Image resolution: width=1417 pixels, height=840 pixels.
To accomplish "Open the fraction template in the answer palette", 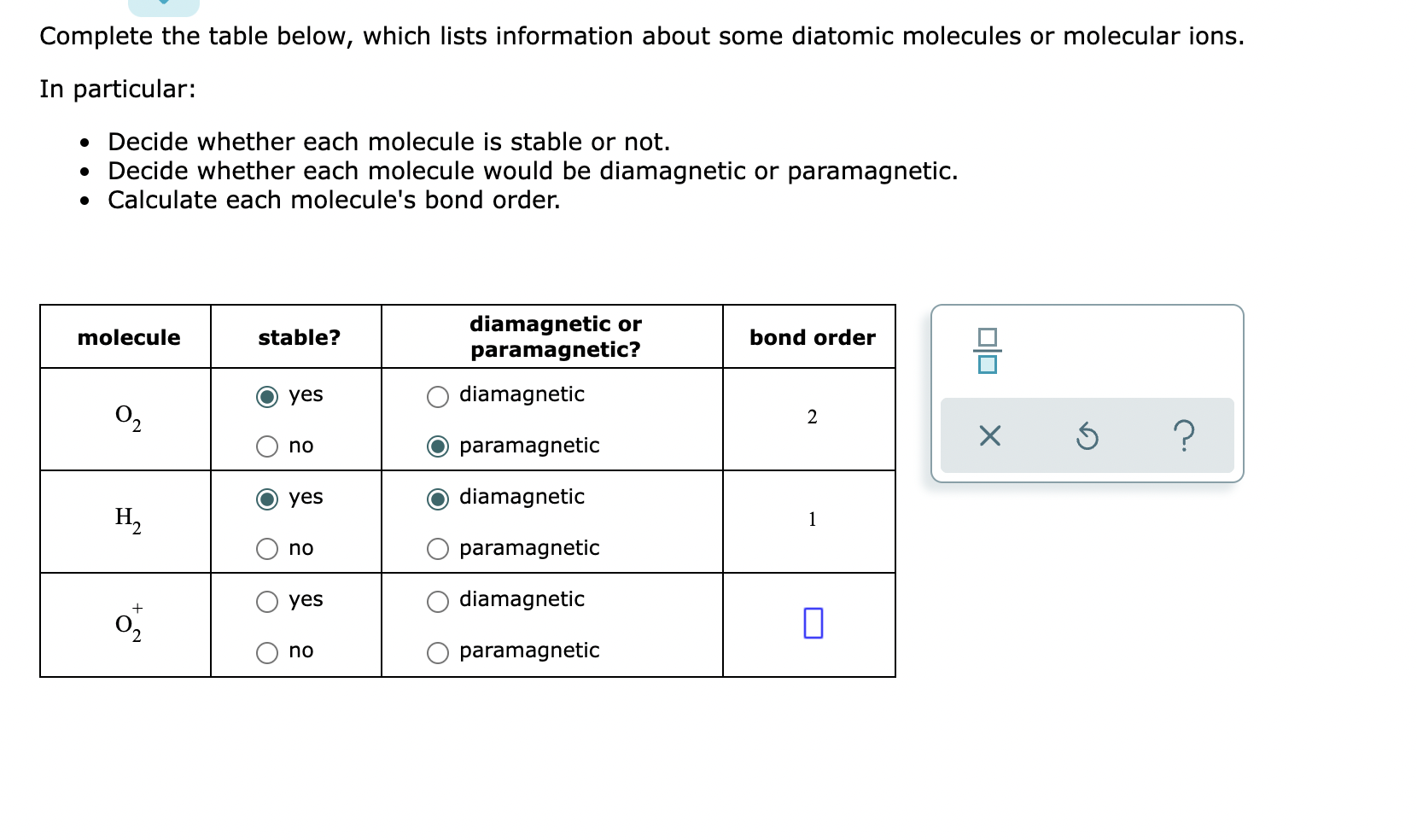I will click(x=988, y=352).
